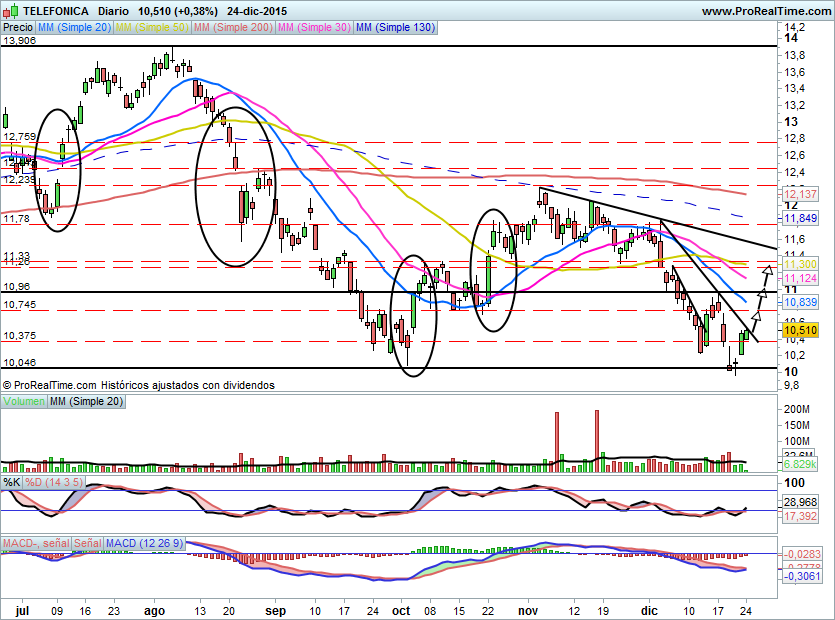Select the Precio indicator label
This screenshot has height=620, width=835.
pos(18,28)
